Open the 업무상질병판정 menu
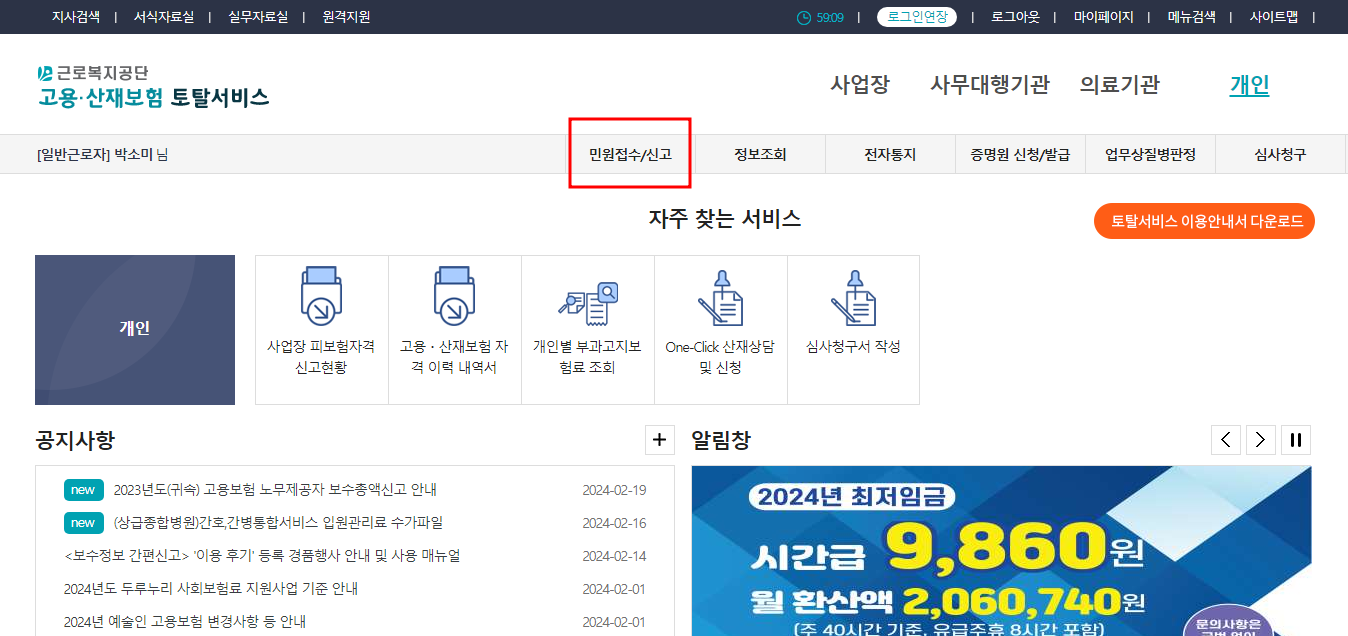 pyautogui.click(x=1150, y=154)
